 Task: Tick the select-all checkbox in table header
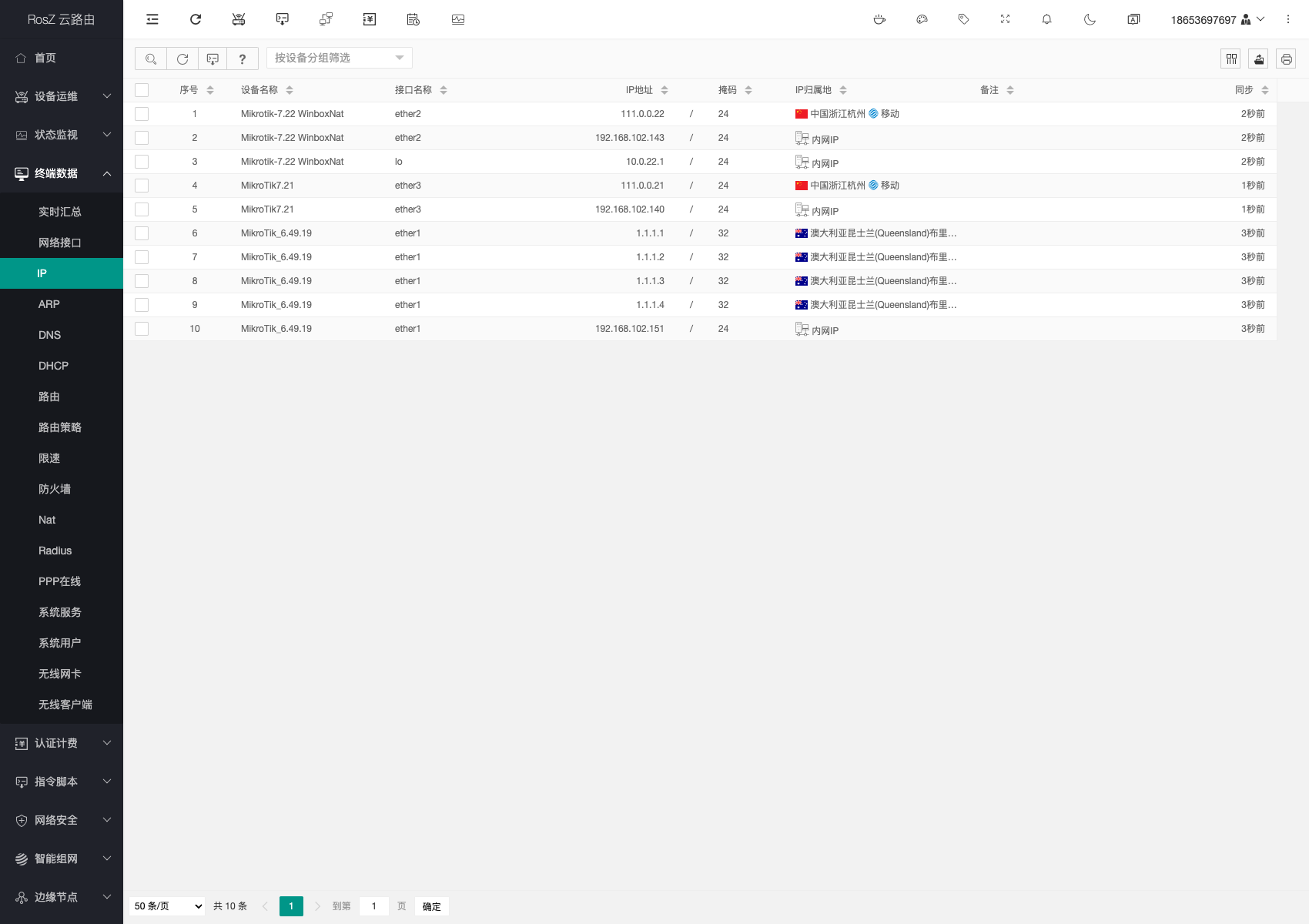142,90
